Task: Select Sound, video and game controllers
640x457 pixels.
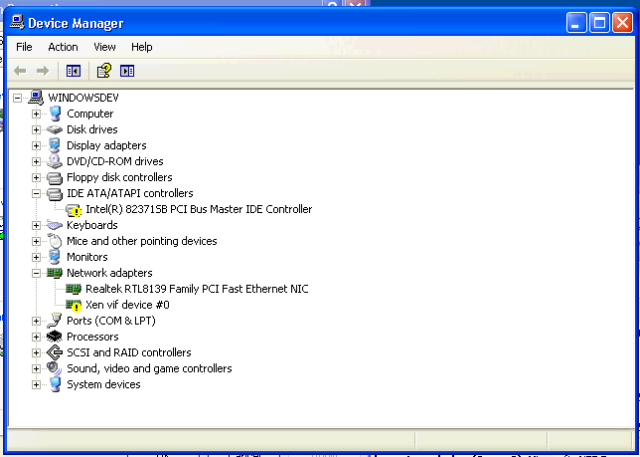Action: coord(149,369)
